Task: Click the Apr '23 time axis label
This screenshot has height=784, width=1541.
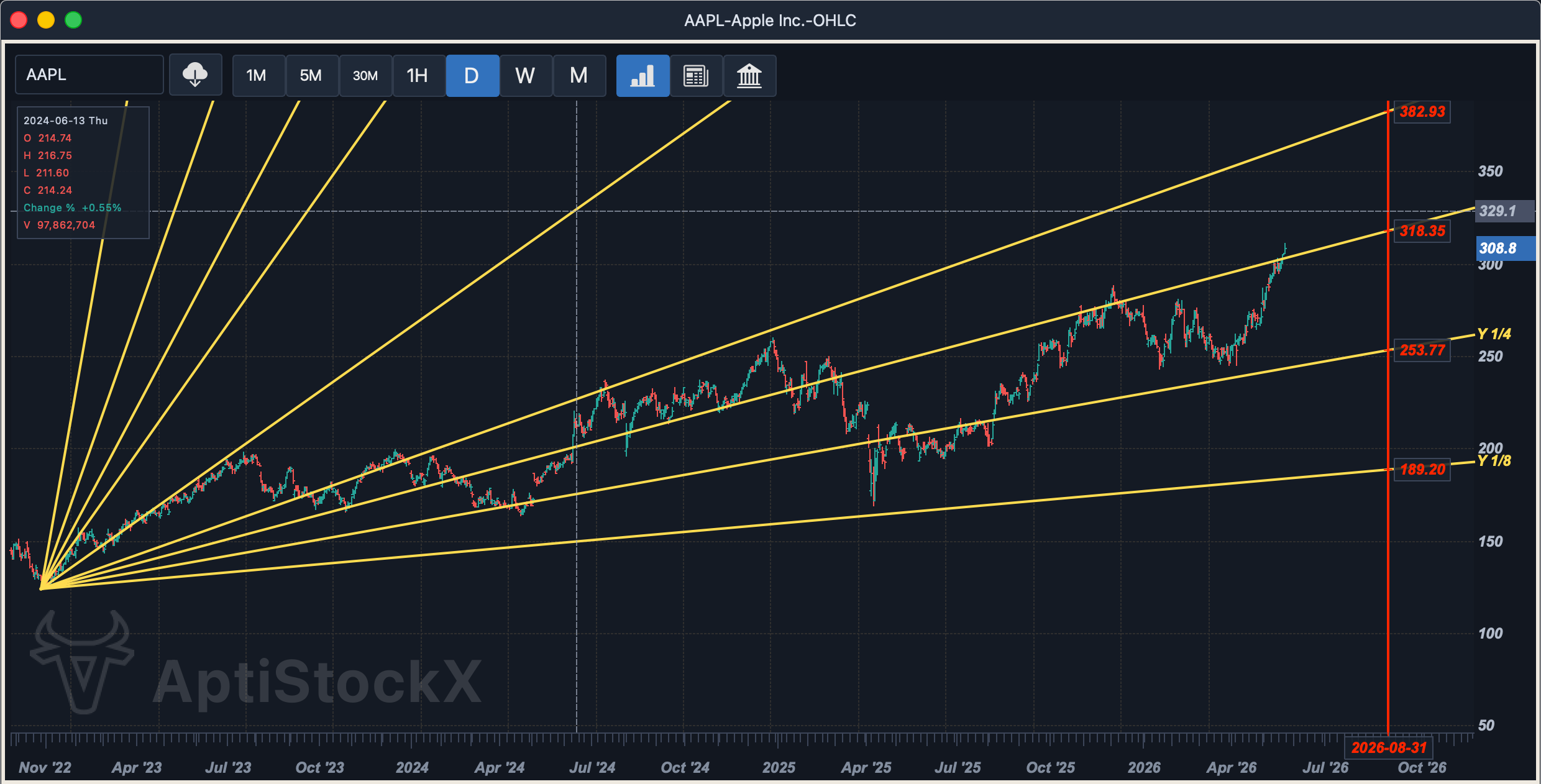Action: (137, 768)
